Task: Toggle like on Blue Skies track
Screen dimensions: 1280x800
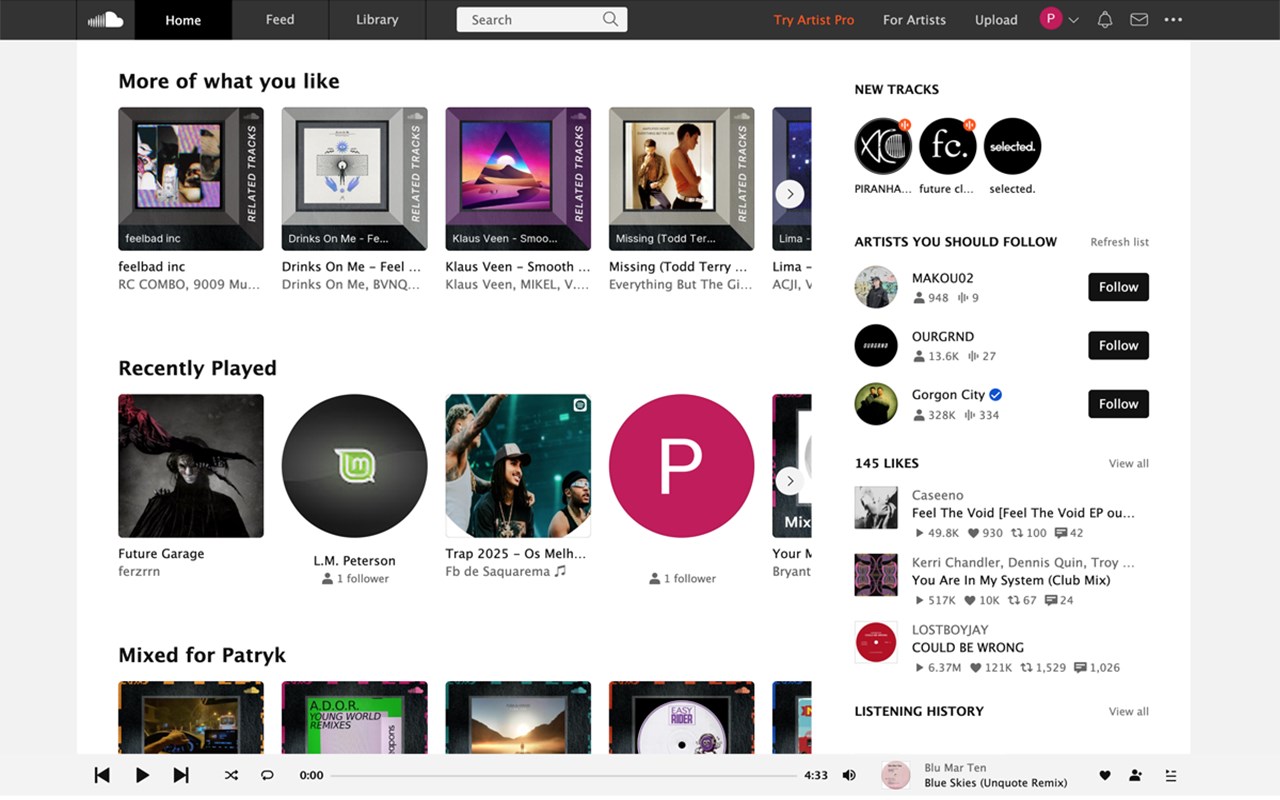Action: click(1105, 775)
